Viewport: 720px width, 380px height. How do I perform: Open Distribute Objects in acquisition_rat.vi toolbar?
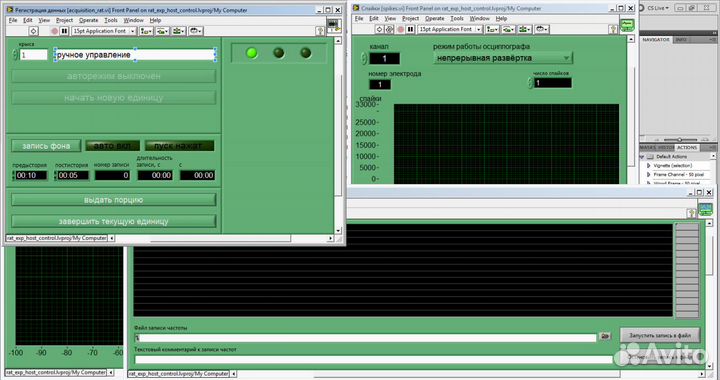163,31
